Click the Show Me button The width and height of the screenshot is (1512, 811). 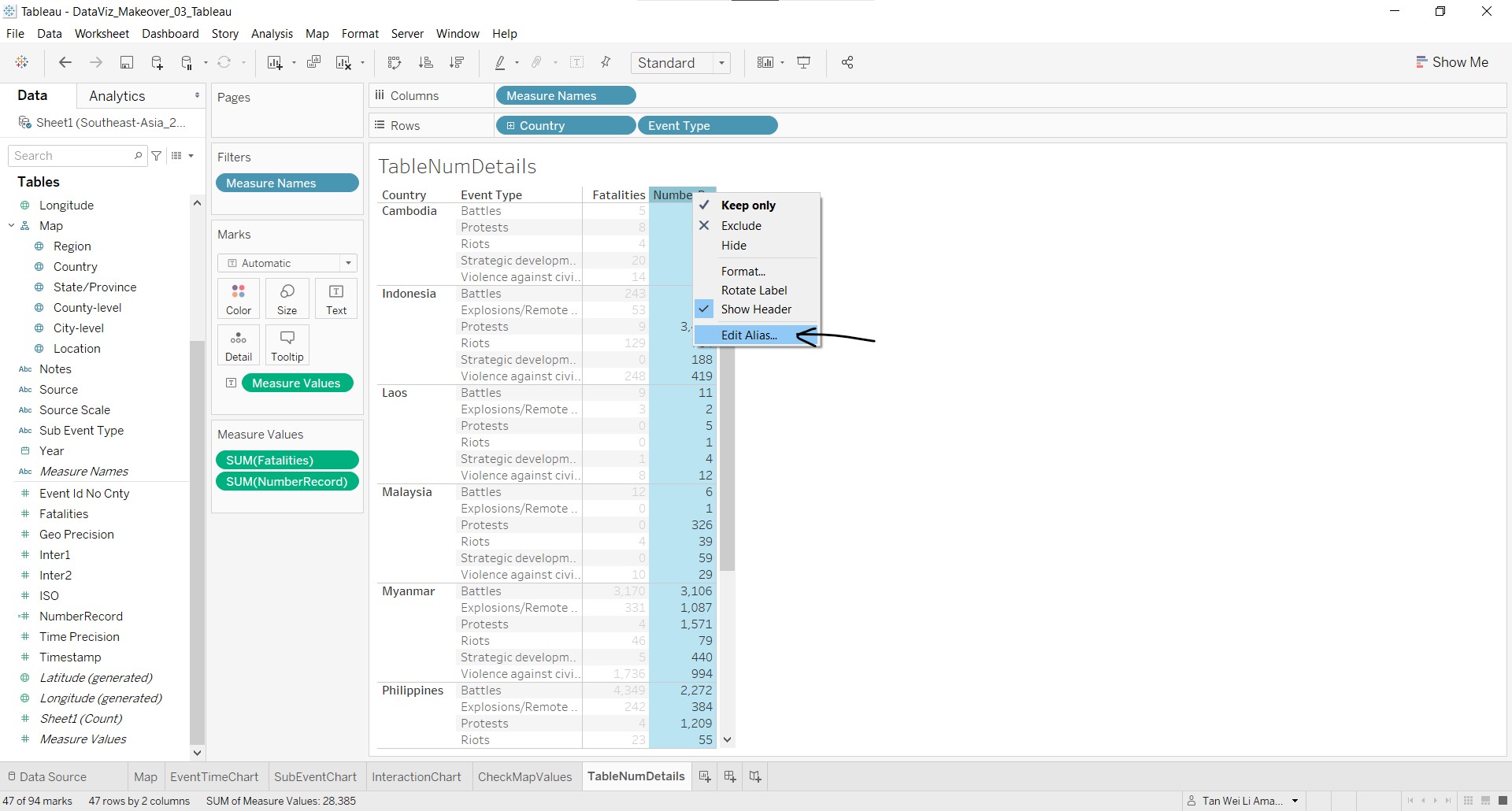pyautogui.click(x=1451, y=62)
